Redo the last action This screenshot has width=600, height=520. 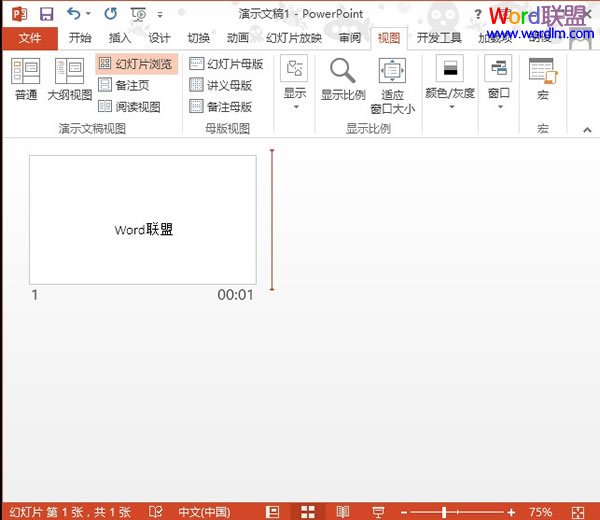click(111, 14)
